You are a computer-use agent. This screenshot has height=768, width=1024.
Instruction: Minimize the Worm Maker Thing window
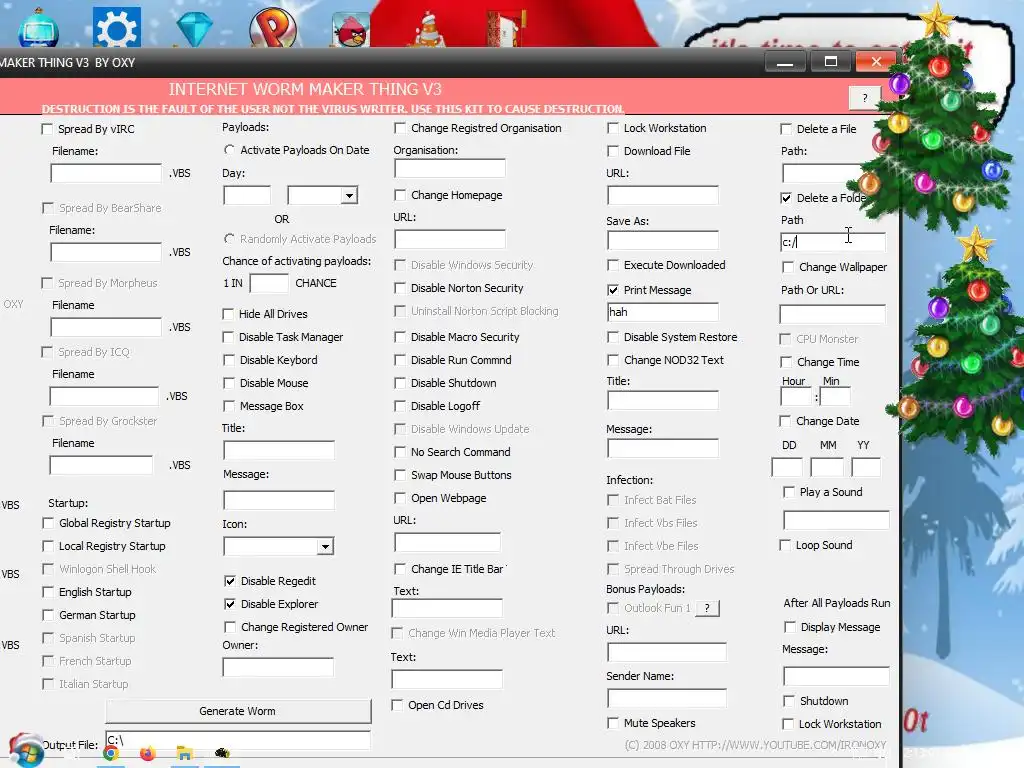point(785,62)
